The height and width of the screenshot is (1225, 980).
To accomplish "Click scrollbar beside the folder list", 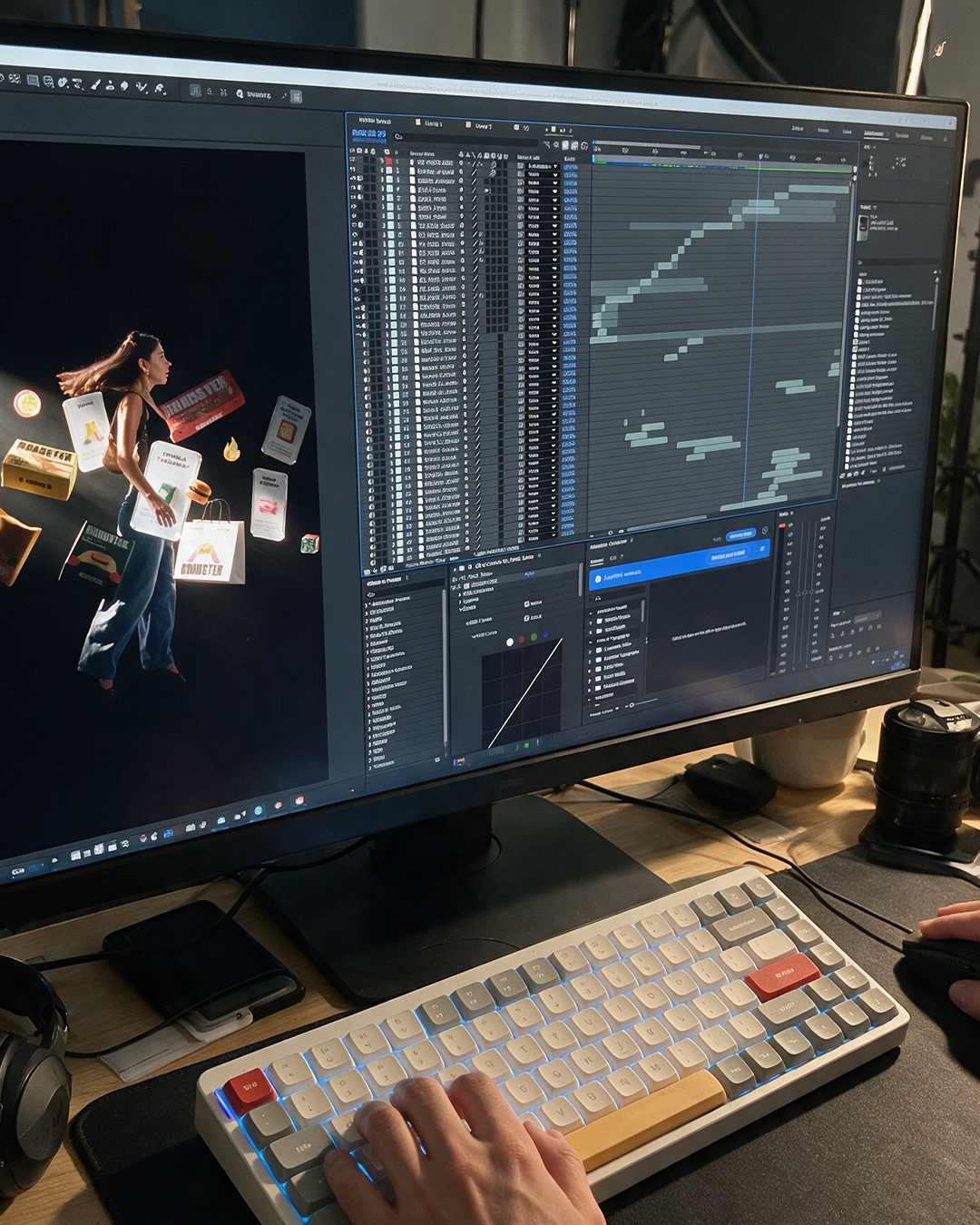I will point(643,612).
